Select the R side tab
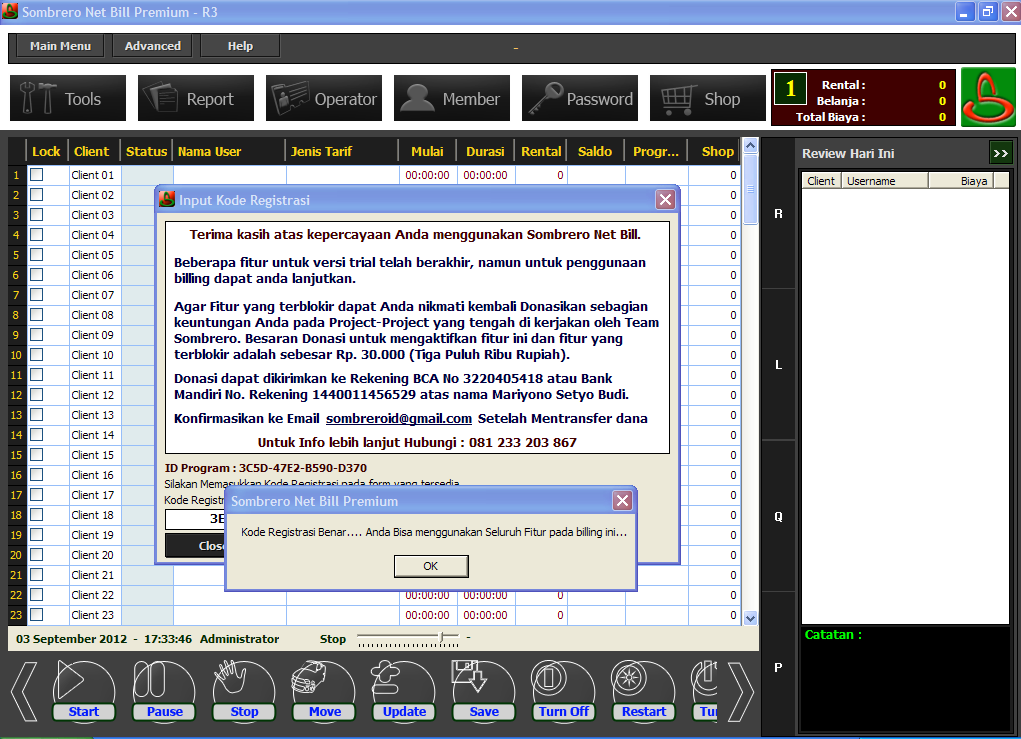The image size is (1021, 739). click(778, 214)
